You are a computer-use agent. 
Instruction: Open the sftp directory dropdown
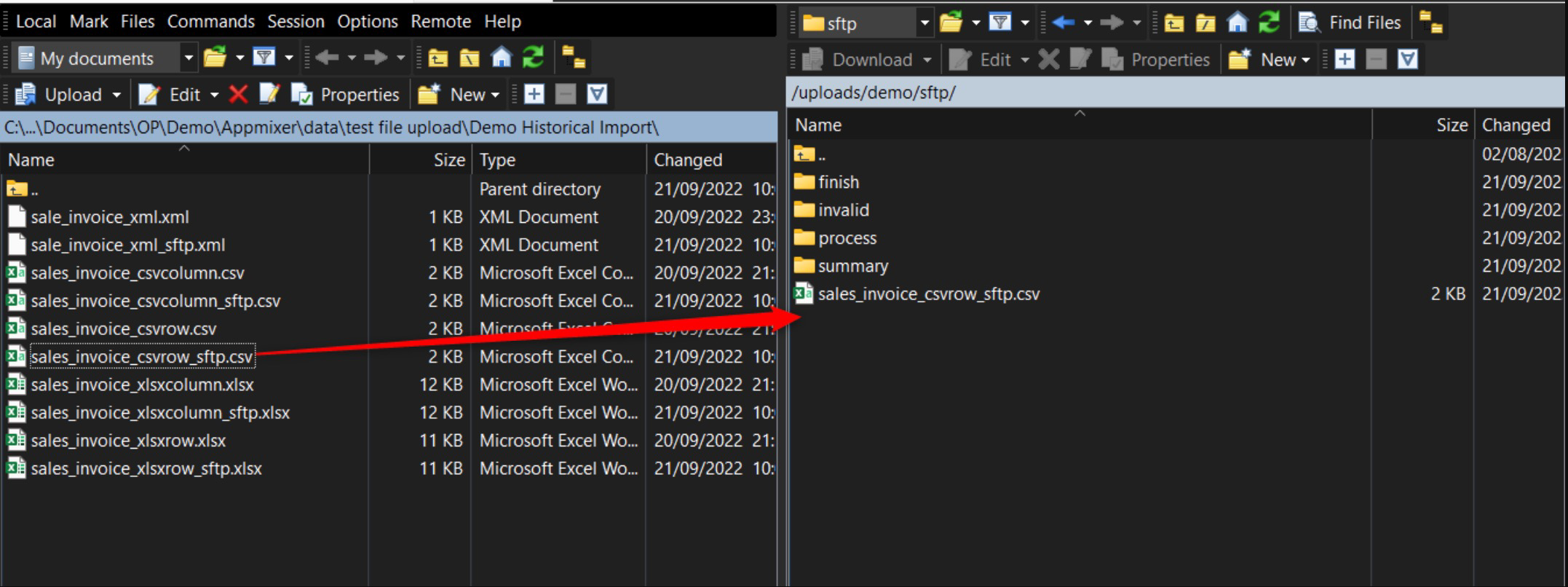(x=924, y=23)
